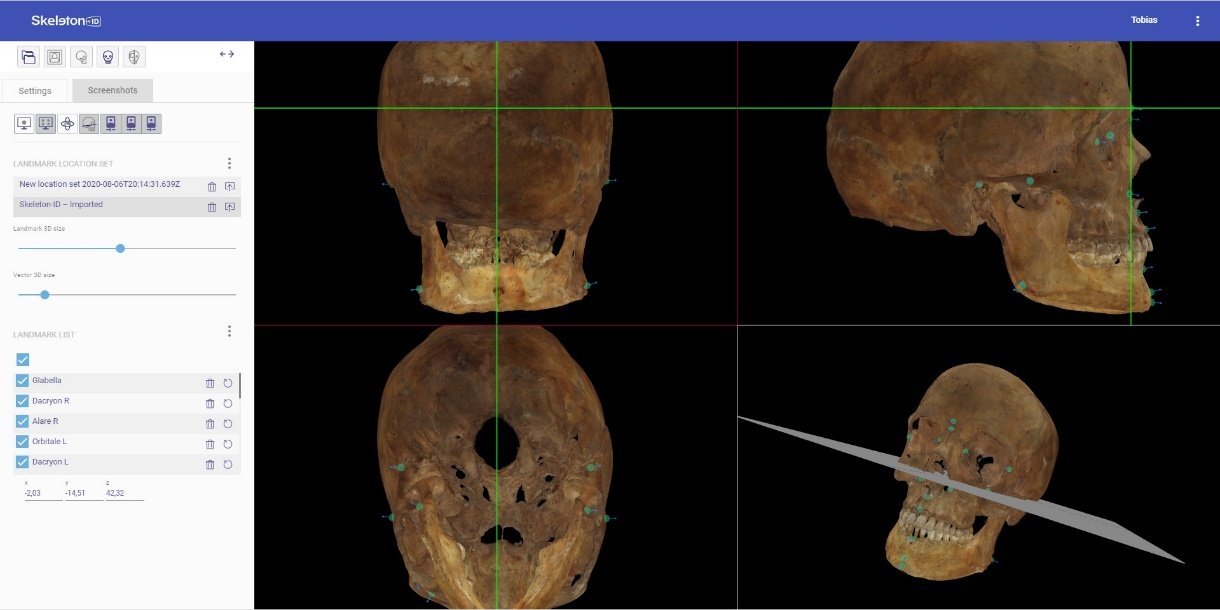Toggle the Orbitale L checkbox
The width and height of the screenshot is (1220, 610).
point(23,442)
